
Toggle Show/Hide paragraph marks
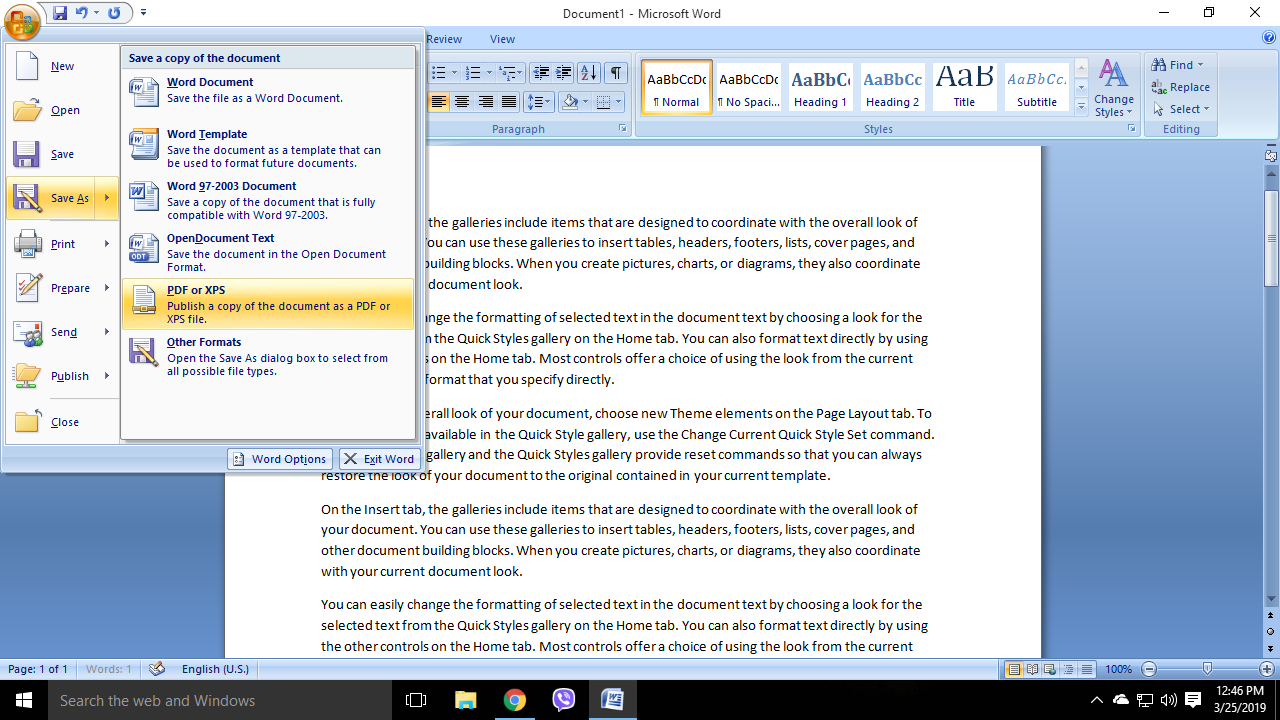(x=616, y=73)
